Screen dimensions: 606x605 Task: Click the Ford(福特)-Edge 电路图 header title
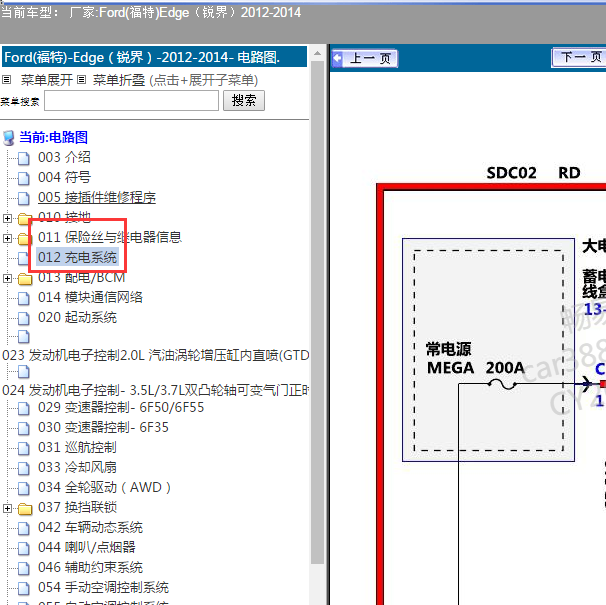(142, 57)
